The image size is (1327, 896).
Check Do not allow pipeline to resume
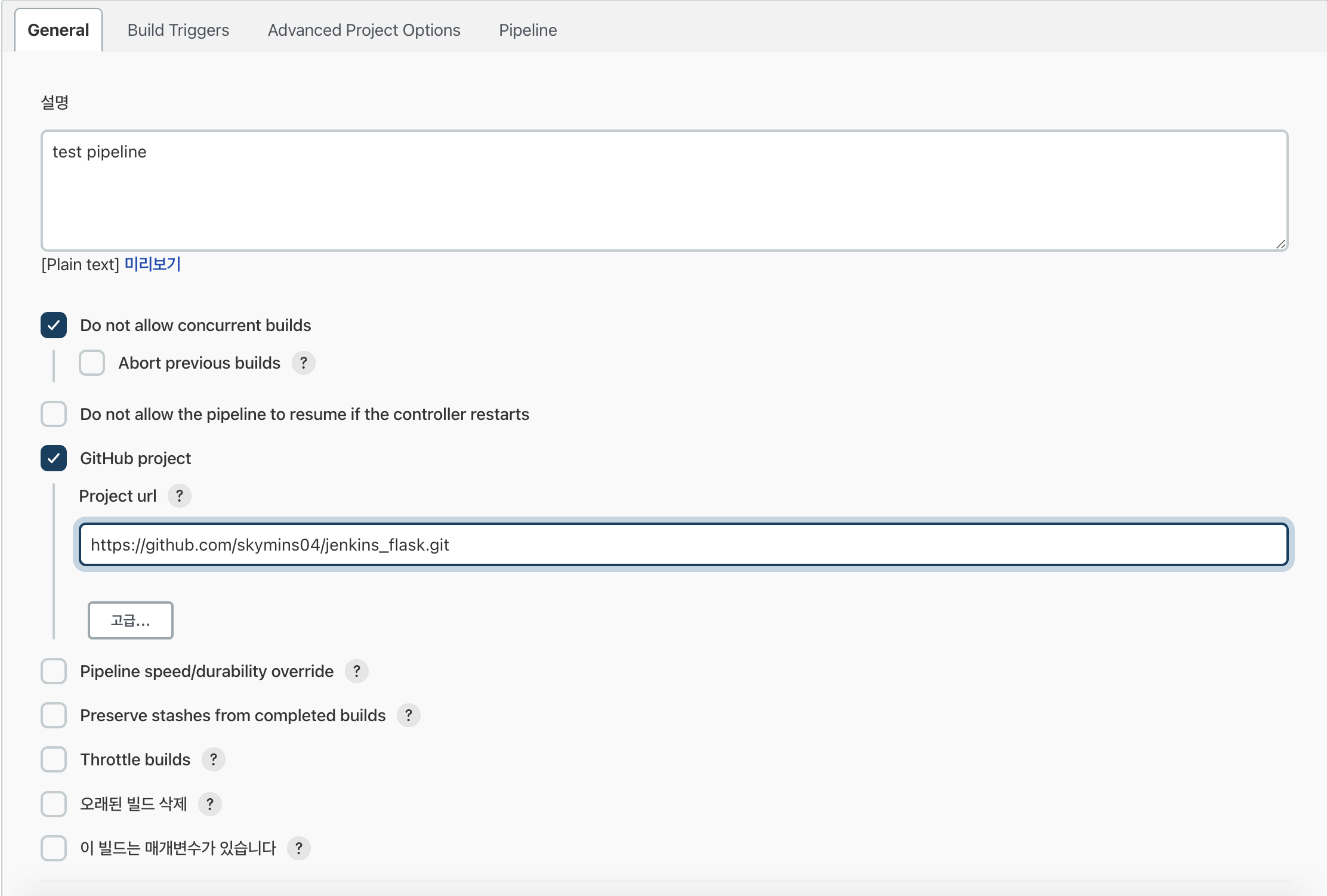(x=54, y=414)
